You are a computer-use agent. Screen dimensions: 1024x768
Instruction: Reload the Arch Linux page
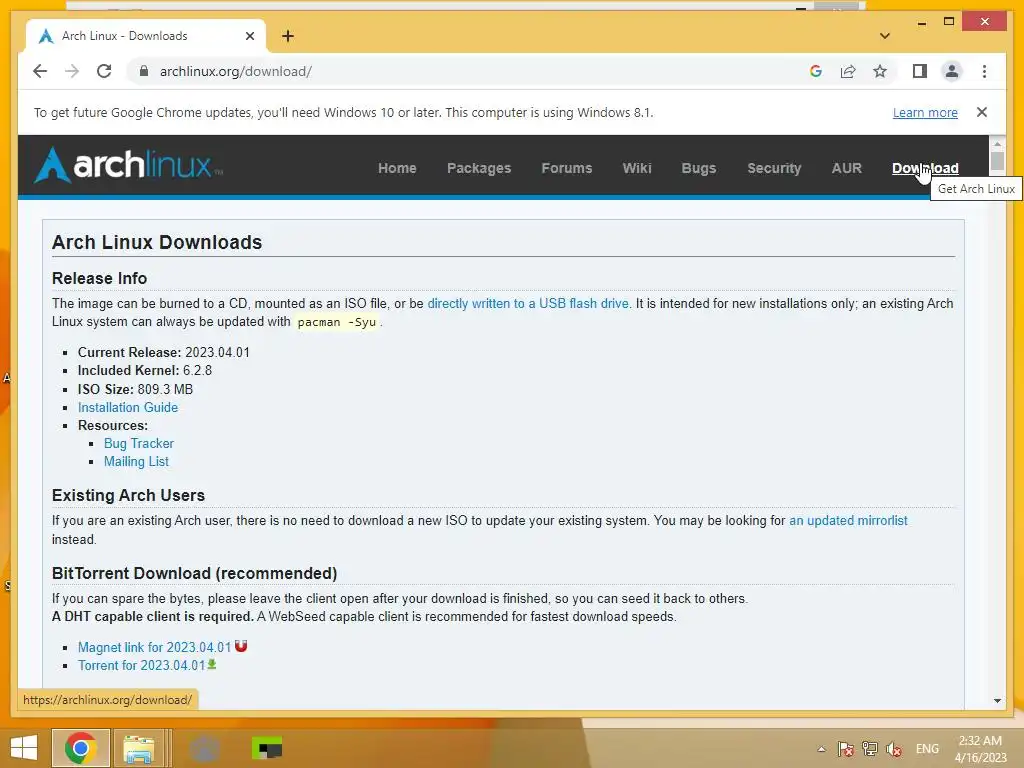(104, 71)
